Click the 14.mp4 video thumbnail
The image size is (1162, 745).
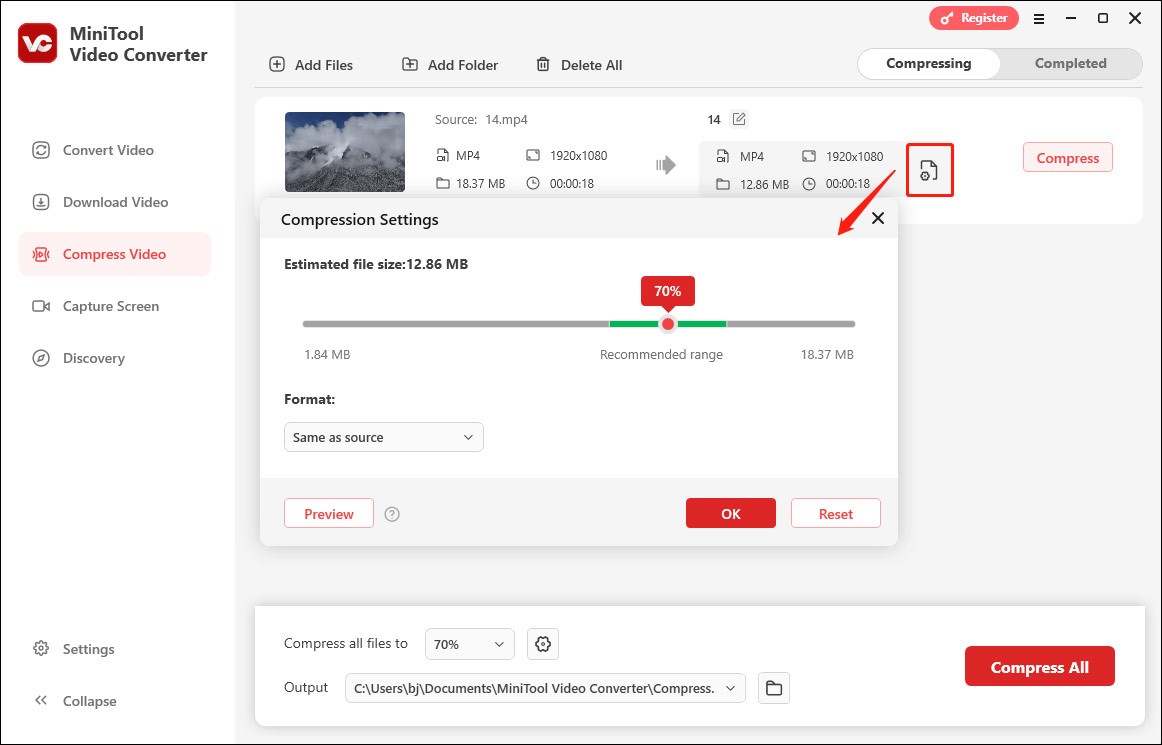(x=345, y=152)
